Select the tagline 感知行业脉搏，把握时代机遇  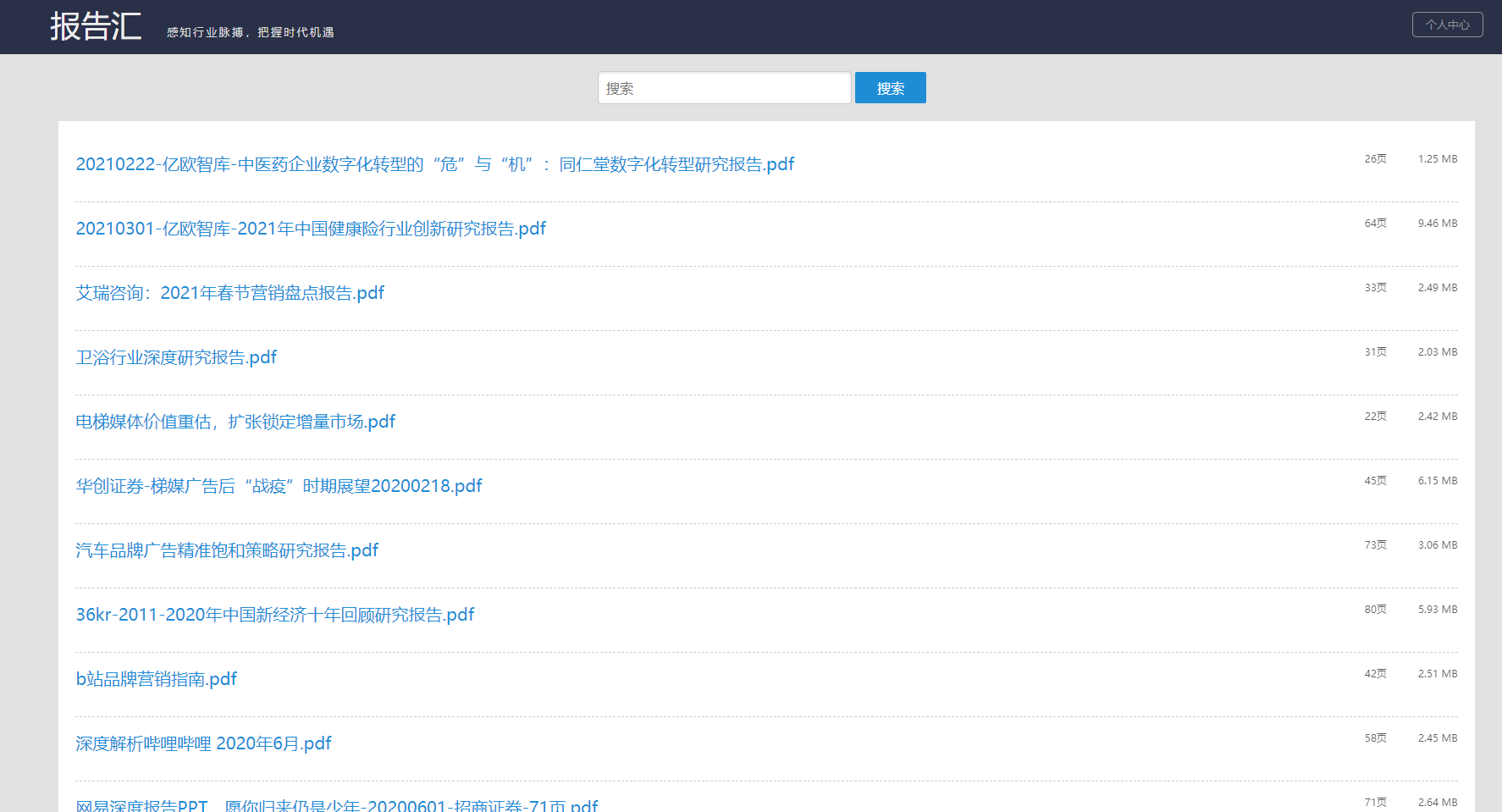pyautogui.click(x=251, y=32)
